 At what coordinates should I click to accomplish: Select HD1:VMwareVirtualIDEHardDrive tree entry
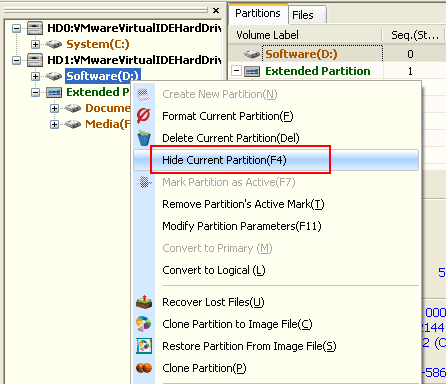point(134,60)
